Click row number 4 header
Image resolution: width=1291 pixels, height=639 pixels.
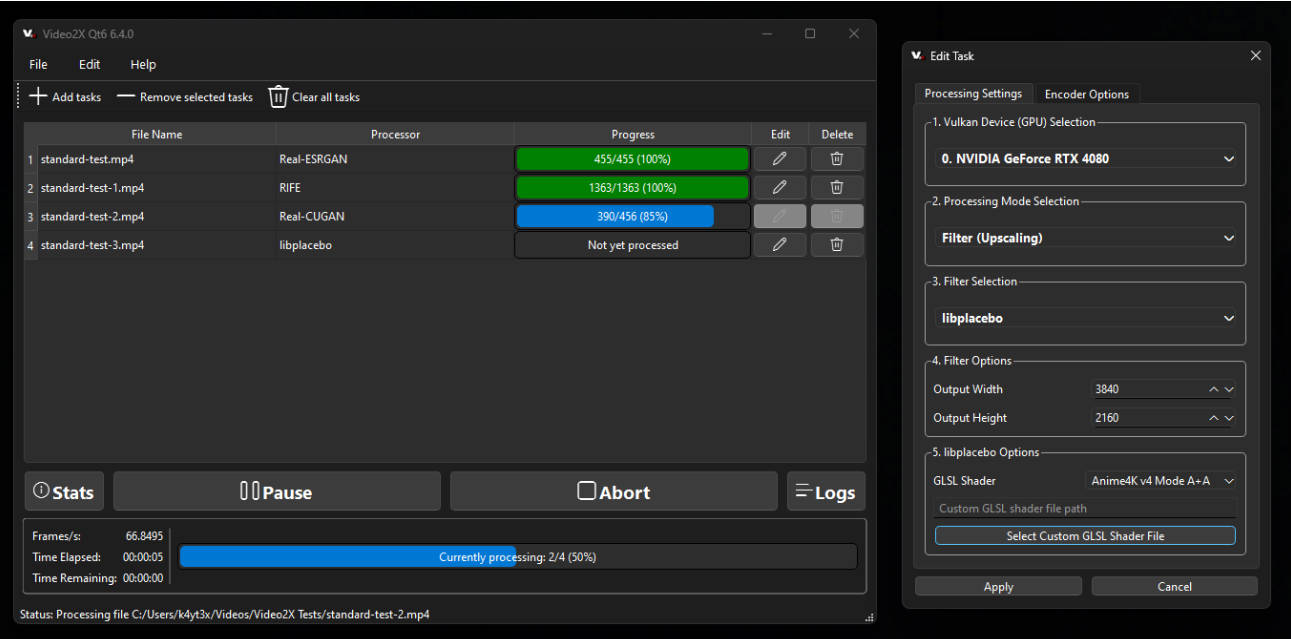point(30,245)
